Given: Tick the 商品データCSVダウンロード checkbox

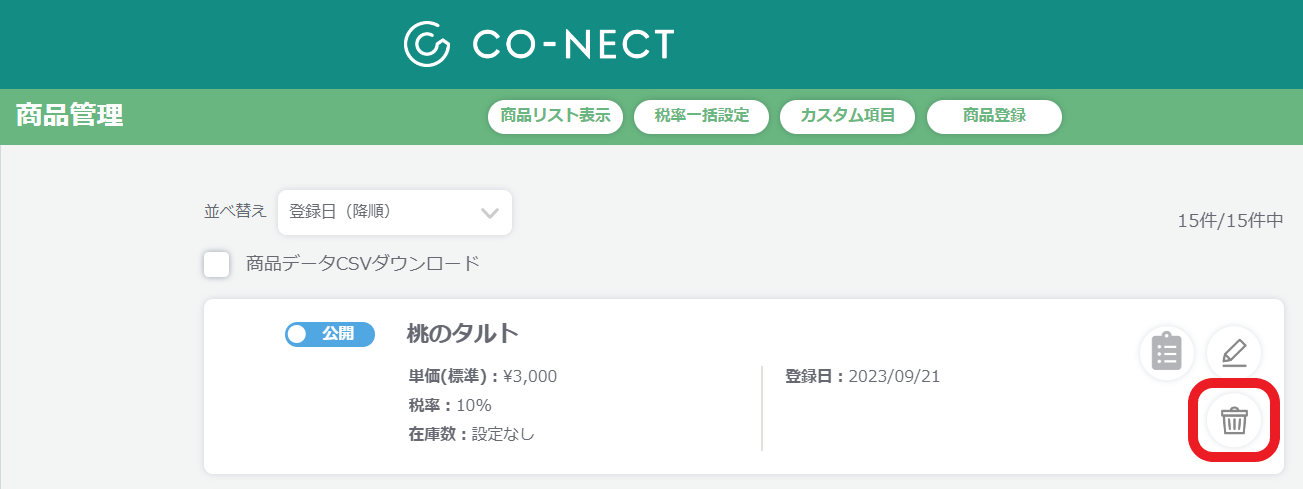Looking at the screenshot, I should click(x=216, y=264).
